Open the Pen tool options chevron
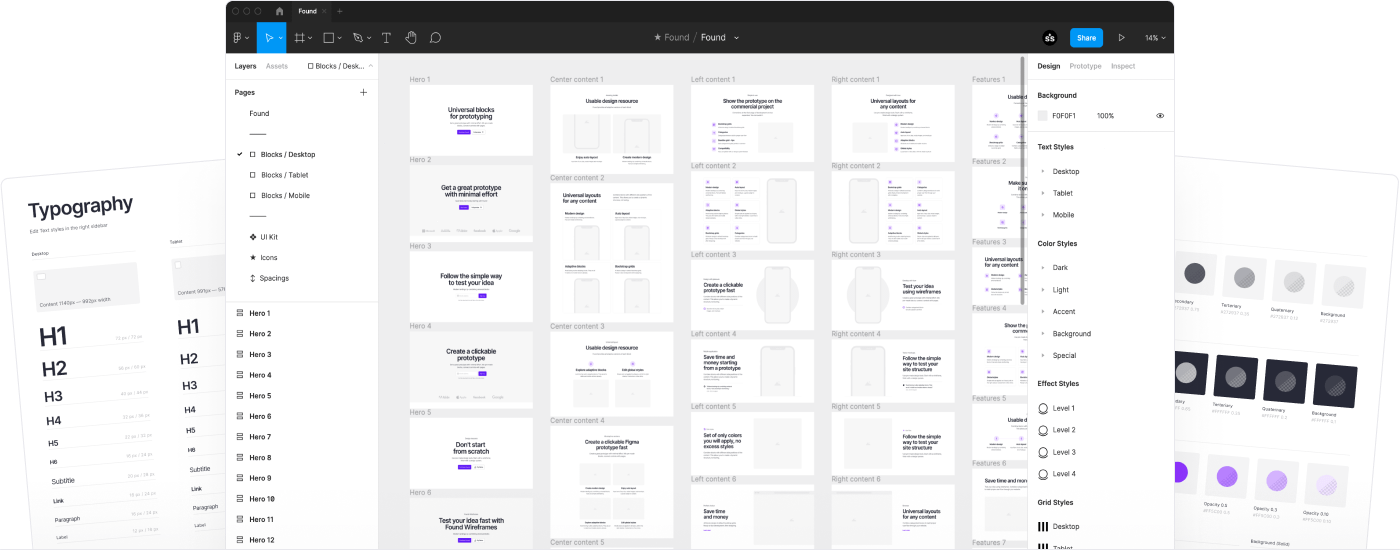The width and height of the screenshot is (1400, 550). [369, 38]
